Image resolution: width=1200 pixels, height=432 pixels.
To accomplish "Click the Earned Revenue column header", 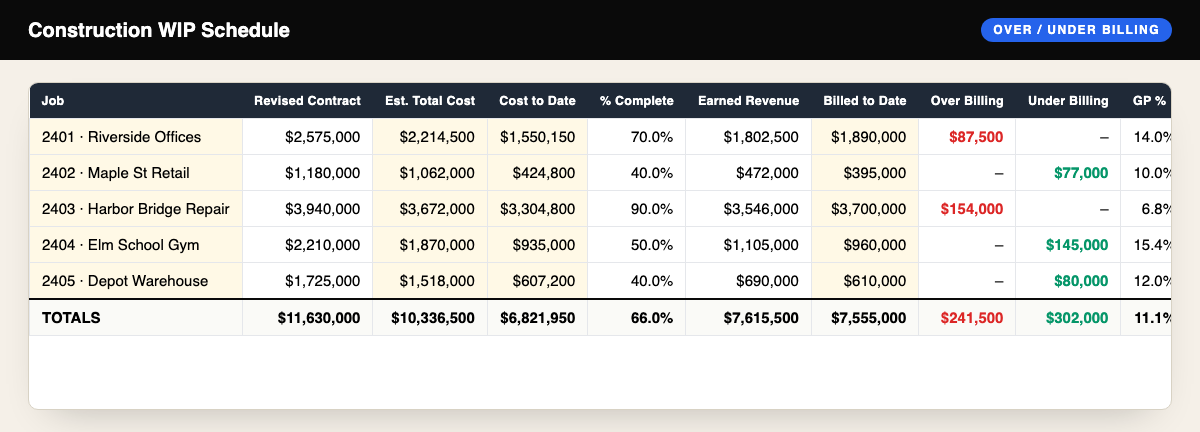I will tap(748, 101).
